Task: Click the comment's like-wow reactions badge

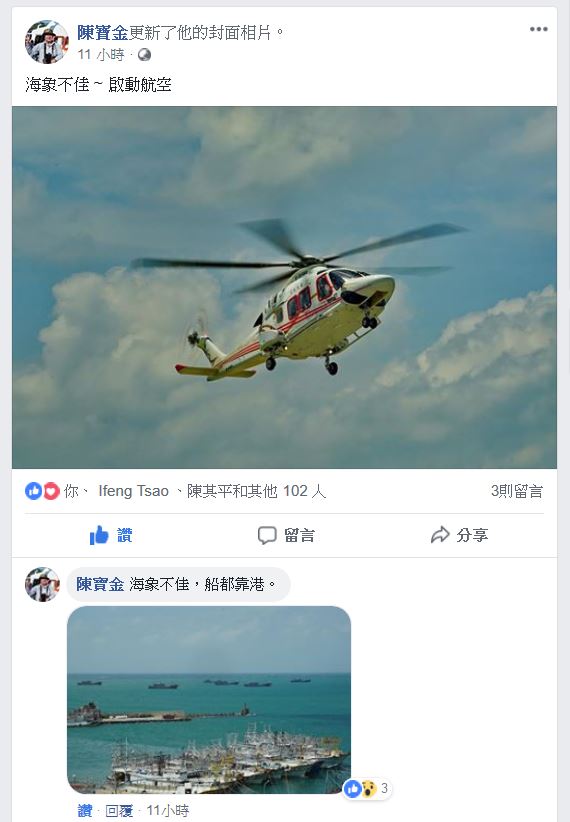Action: tap(368, 788)
